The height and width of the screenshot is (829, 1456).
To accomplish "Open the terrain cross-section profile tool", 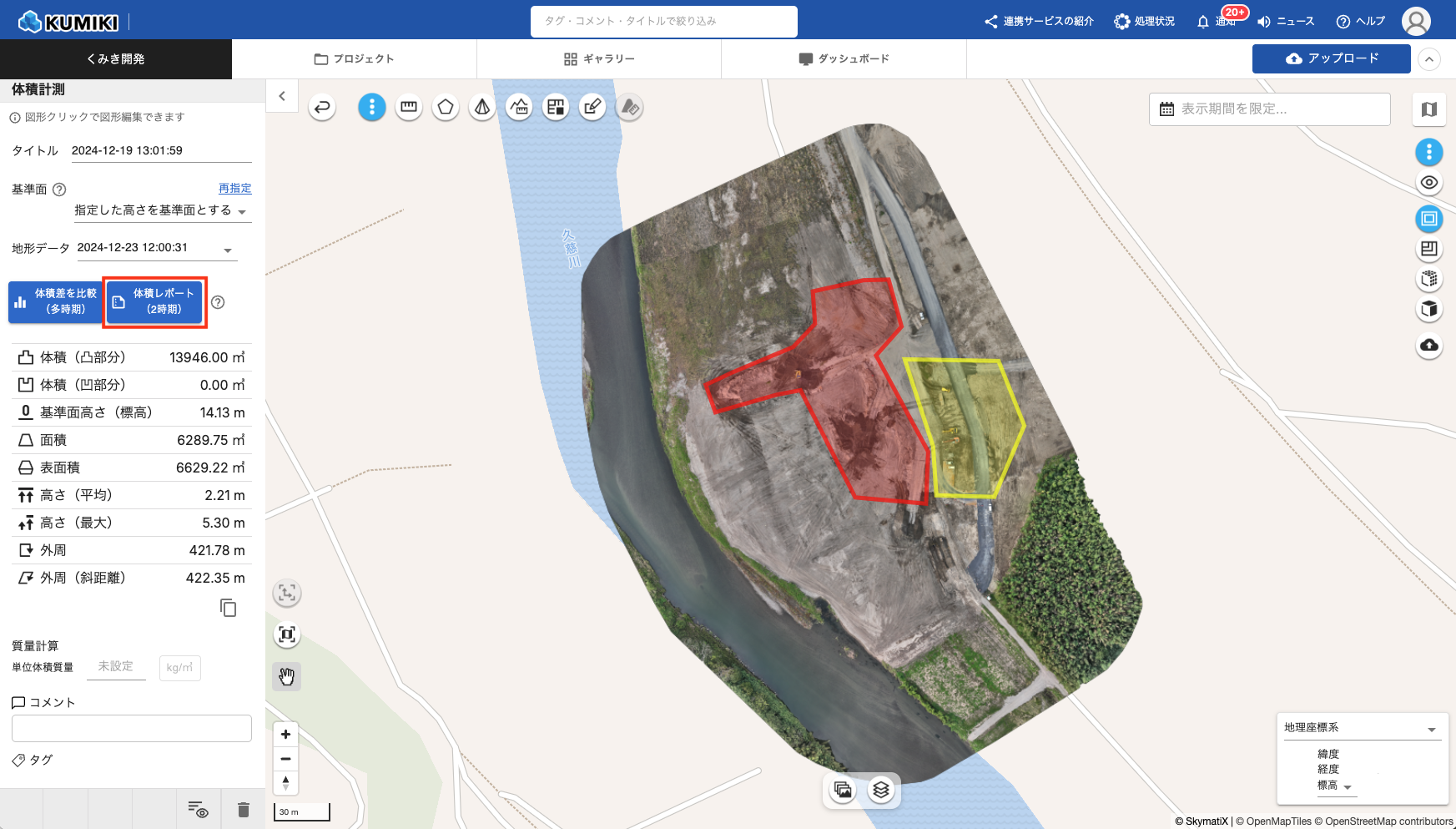I will 519,108.
